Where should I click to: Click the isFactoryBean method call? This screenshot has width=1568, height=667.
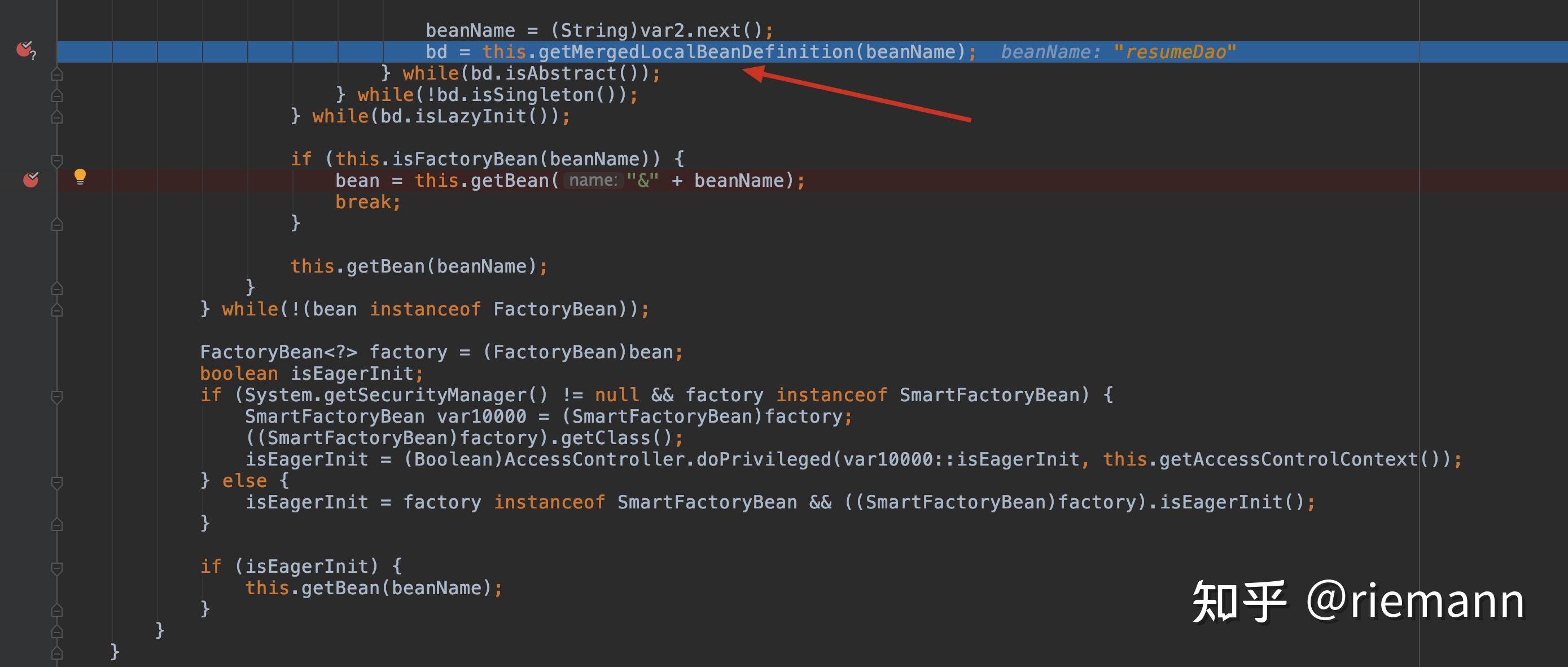465,159
